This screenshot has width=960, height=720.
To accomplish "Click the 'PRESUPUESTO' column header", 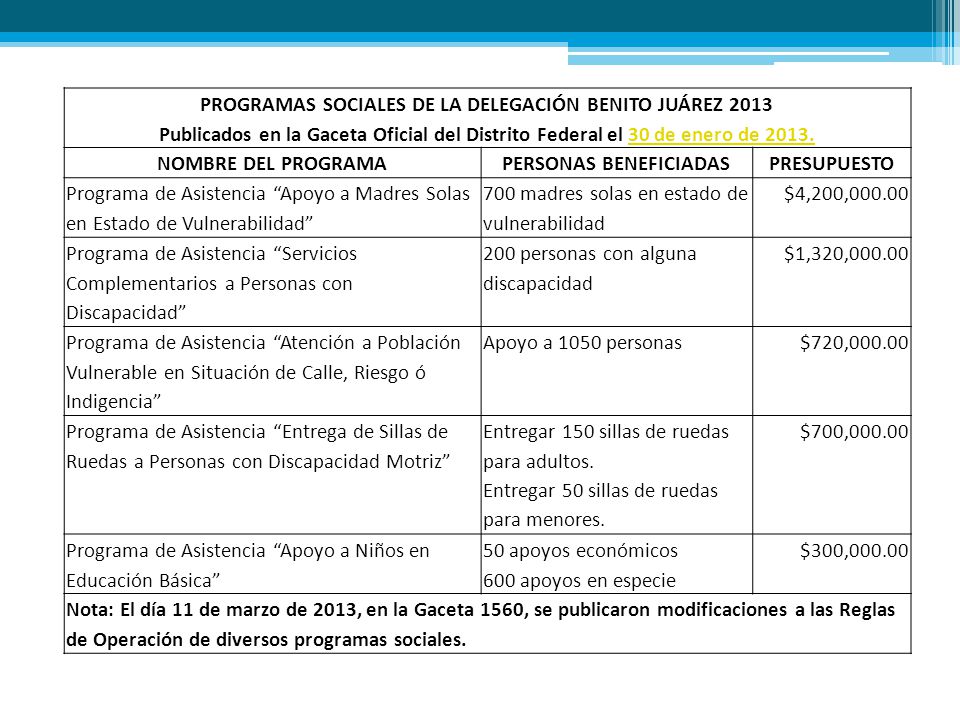I will point(831,163).
